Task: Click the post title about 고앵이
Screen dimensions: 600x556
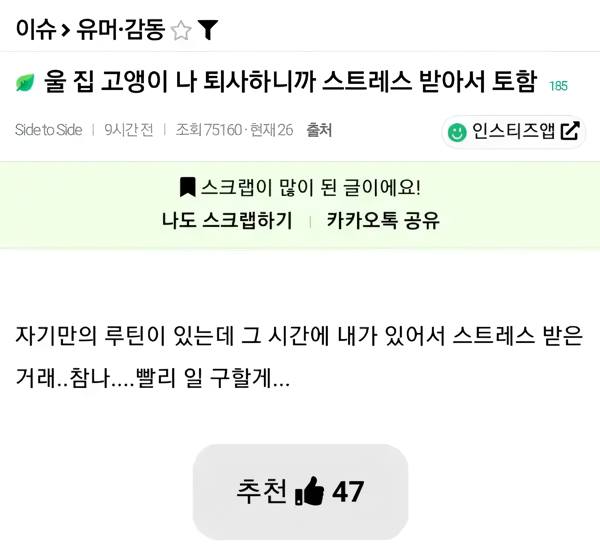Action: tap(290, 83)
